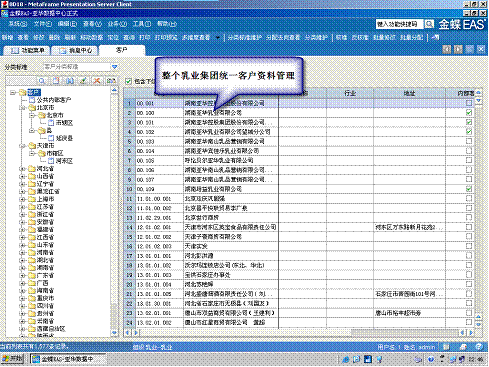Screen dimensions: 489x367
Task: Click the 打印预览 toolbar button
Action: [x=166, y=37]
